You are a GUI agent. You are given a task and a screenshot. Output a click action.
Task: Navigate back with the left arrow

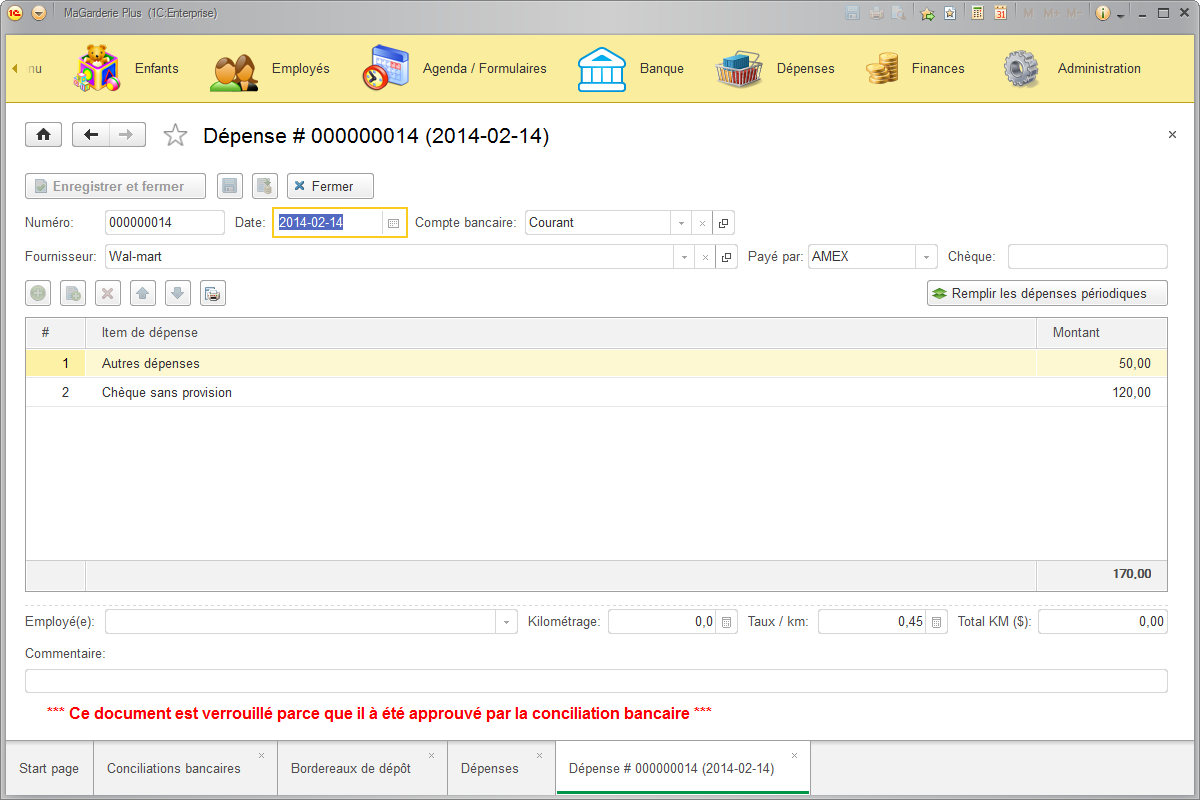90,134
